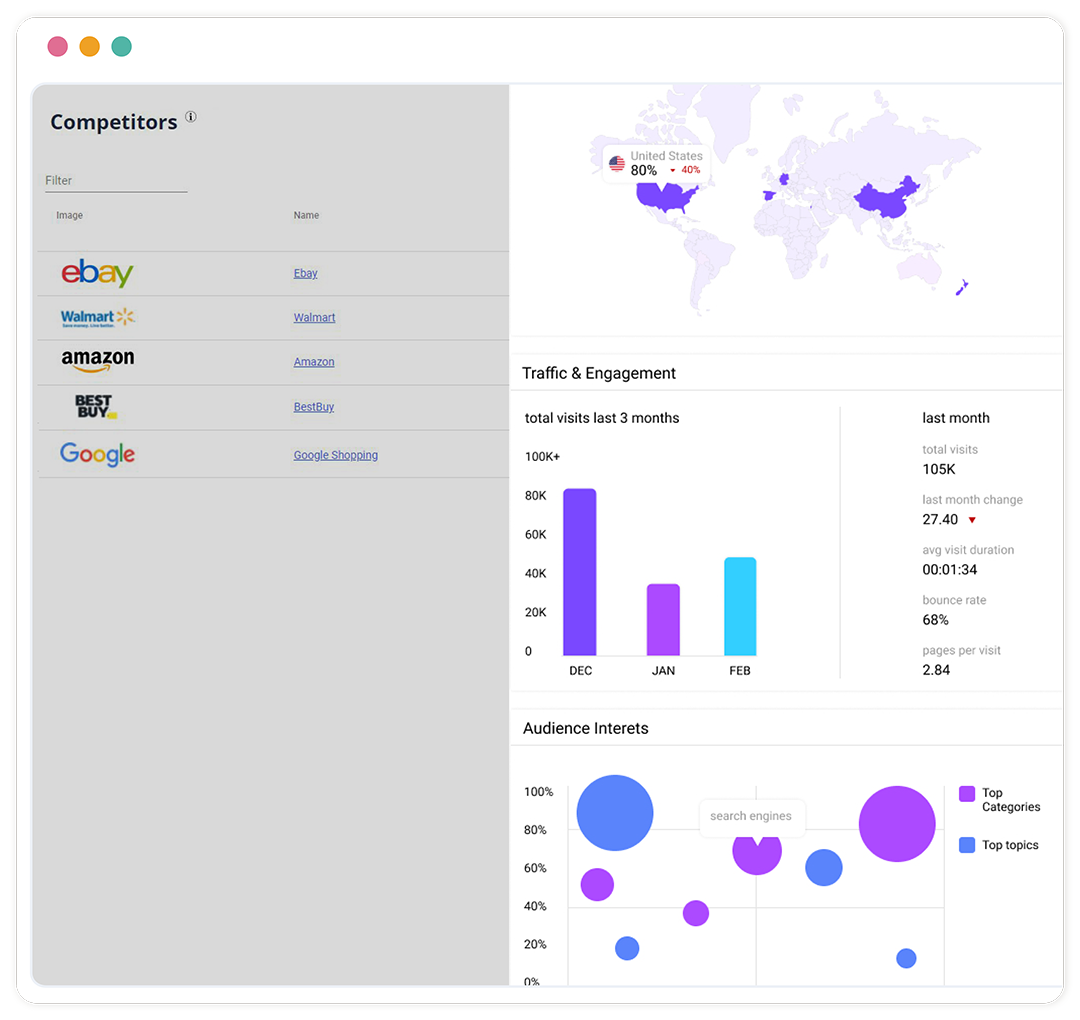Click the Top Categories purple legend swatch
This screenshot has height=1020, width=1080.
(966, 793)
